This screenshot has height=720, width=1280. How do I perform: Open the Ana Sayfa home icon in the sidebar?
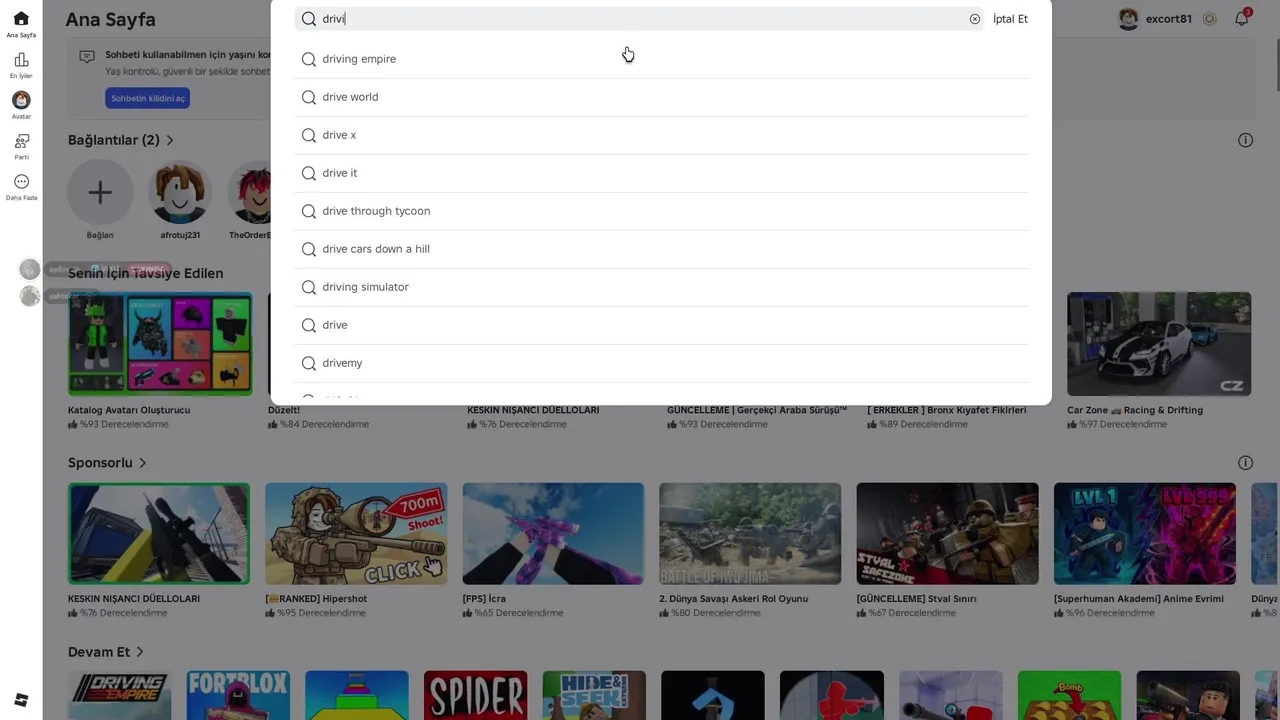pos(21,19)
